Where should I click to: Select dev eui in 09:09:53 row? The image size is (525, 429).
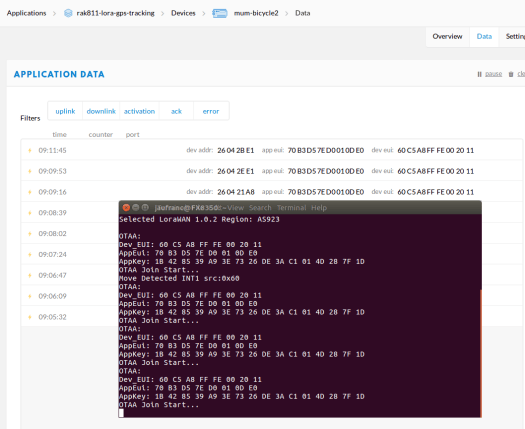click(x=436, y=171)
